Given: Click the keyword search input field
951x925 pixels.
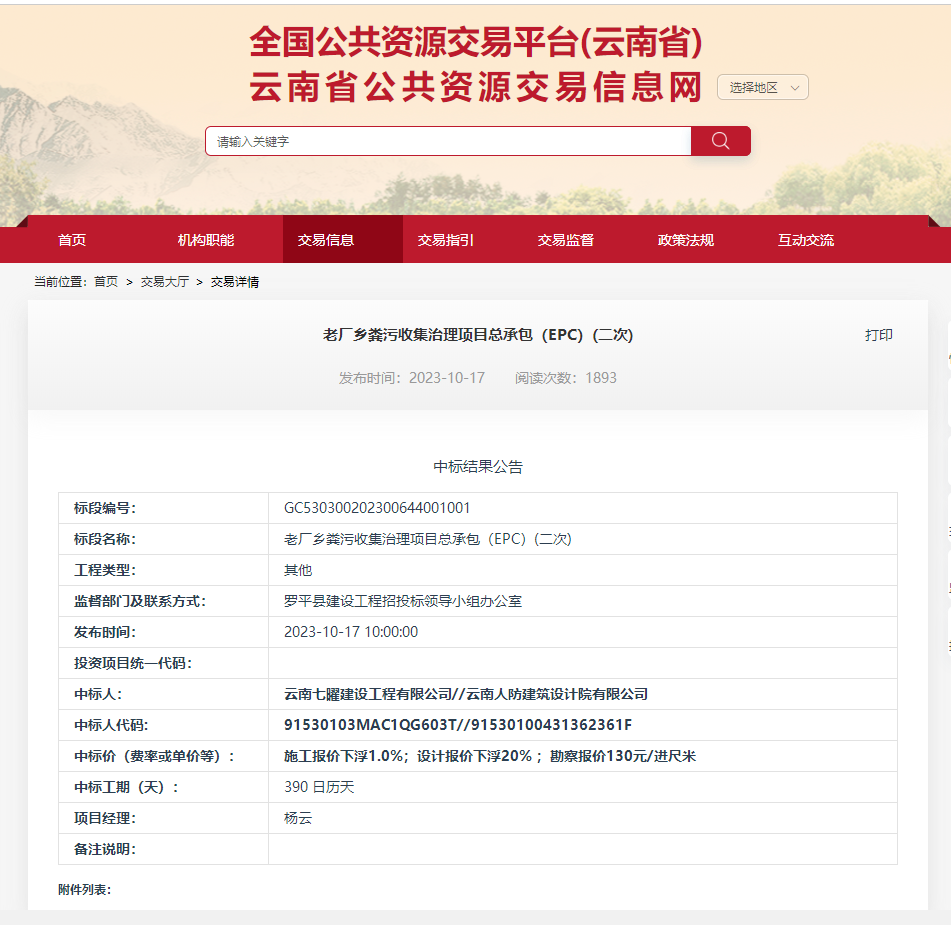Looking at the screenshot, I should pos(448,142).
